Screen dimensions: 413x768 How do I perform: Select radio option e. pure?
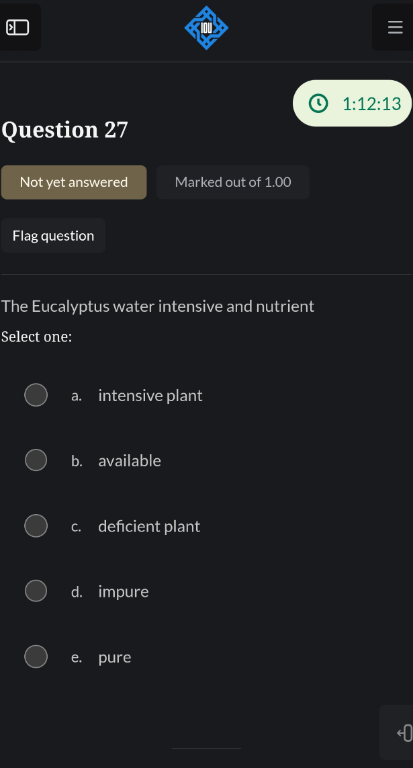point(36,657)
